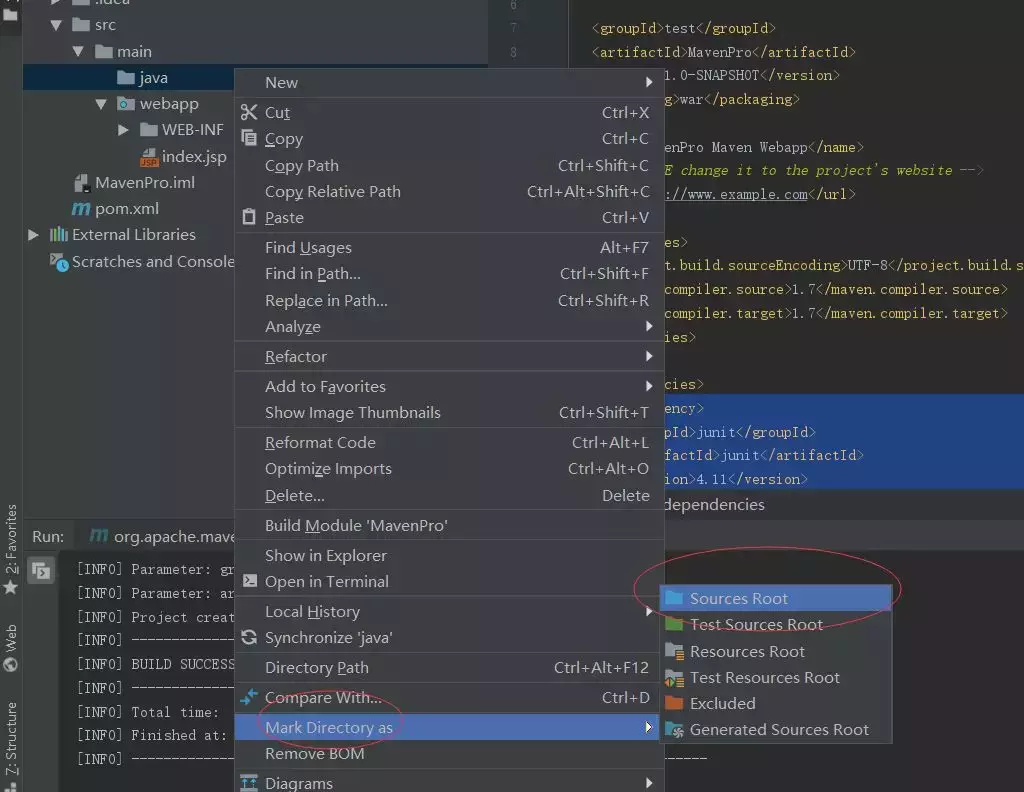Select Find Usages menu entry
This screenshot has width=1024, height=792.
click(x=449, y=247)
